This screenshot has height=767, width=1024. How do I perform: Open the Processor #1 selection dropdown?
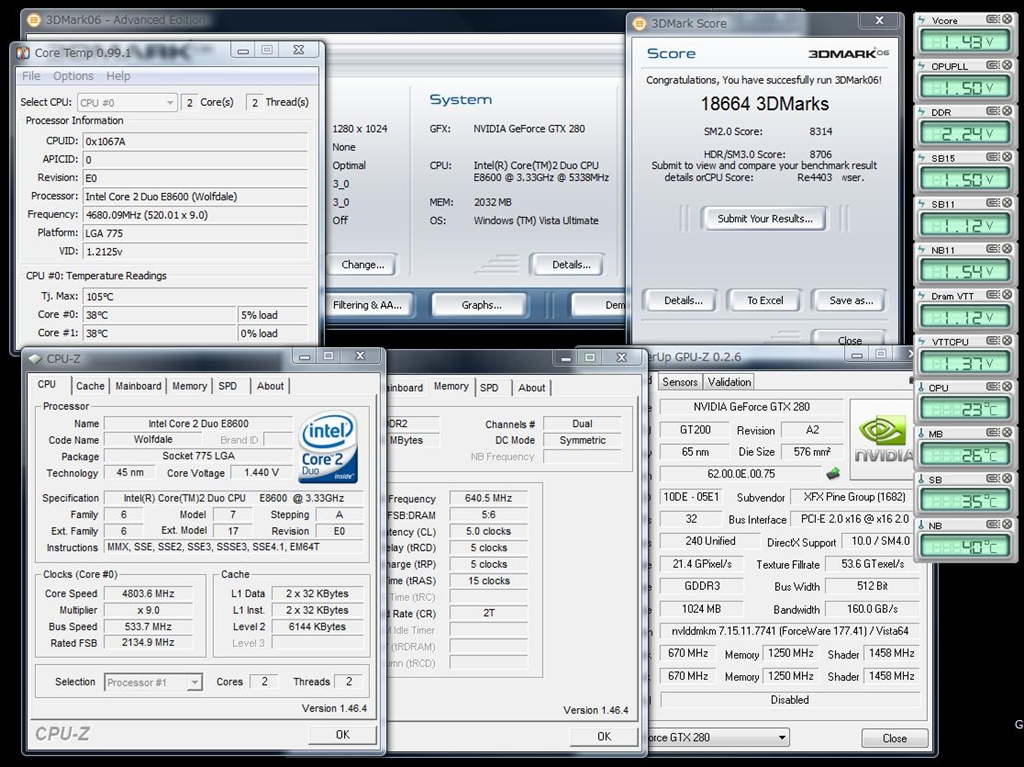tap(194, 682)
